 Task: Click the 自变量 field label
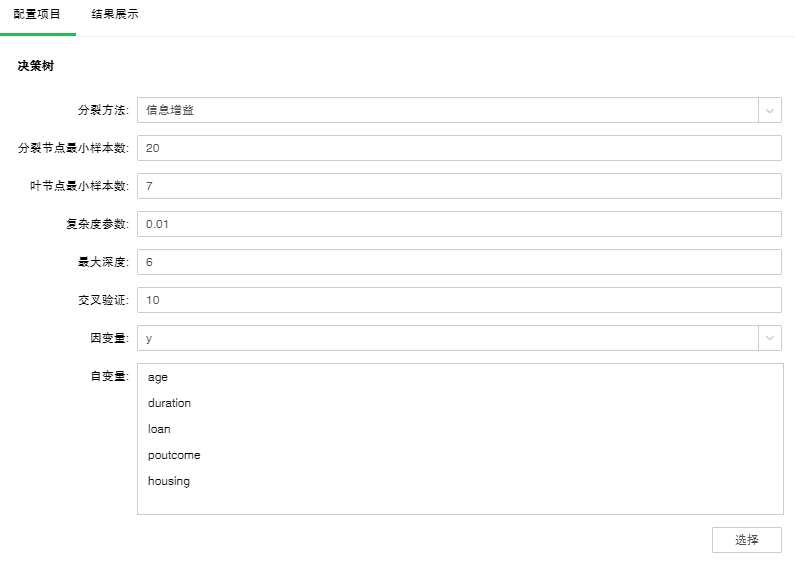[x=109, y=376]
